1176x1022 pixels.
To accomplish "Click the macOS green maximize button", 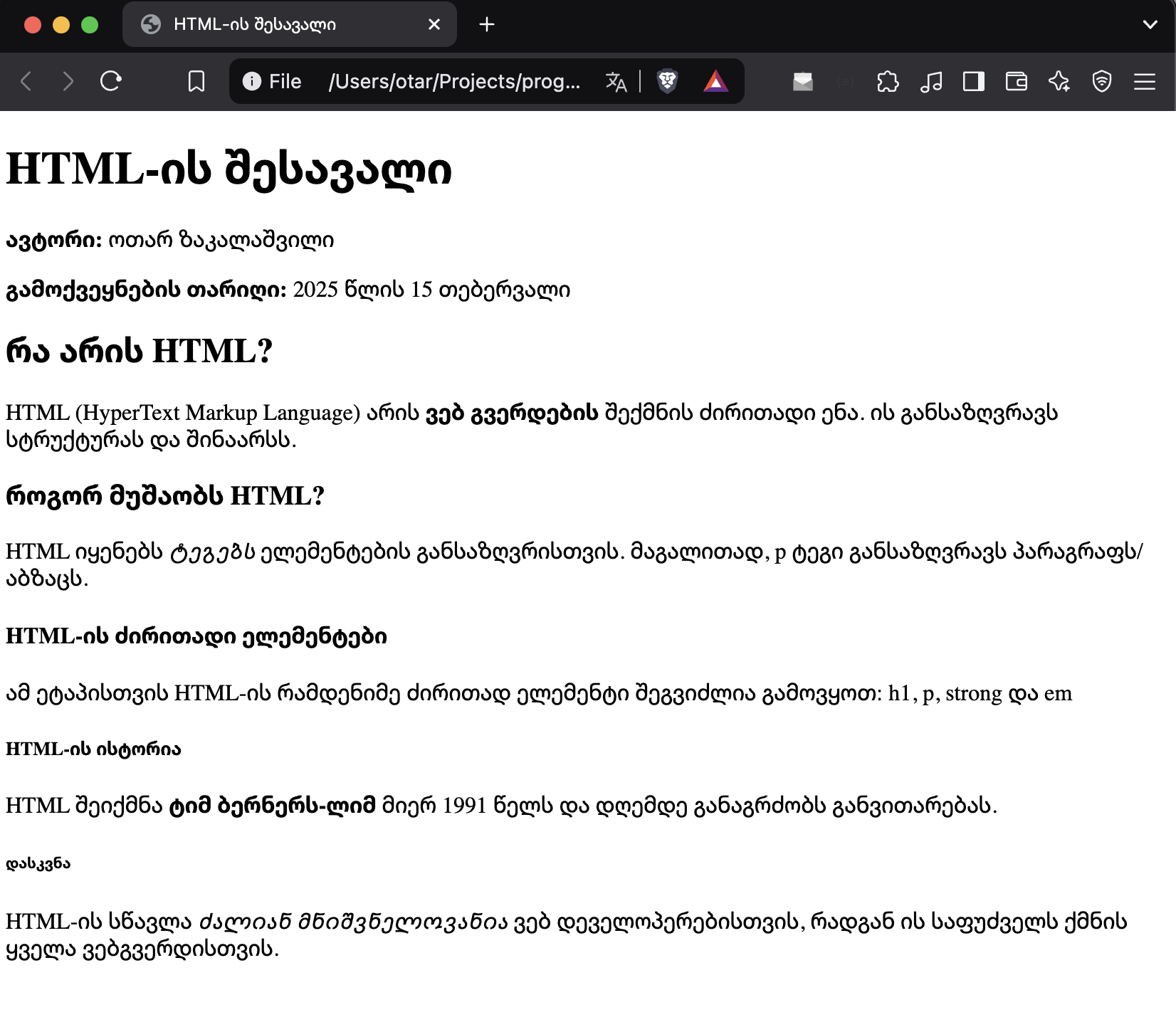I will tap(90, 25).
